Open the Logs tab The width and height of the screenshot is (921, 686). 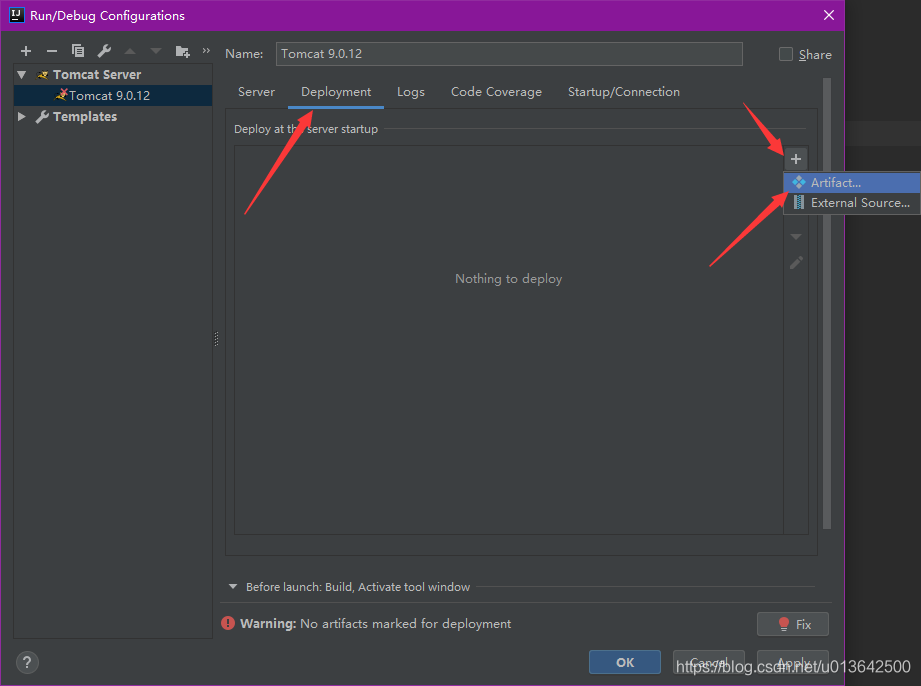point(411,92)
